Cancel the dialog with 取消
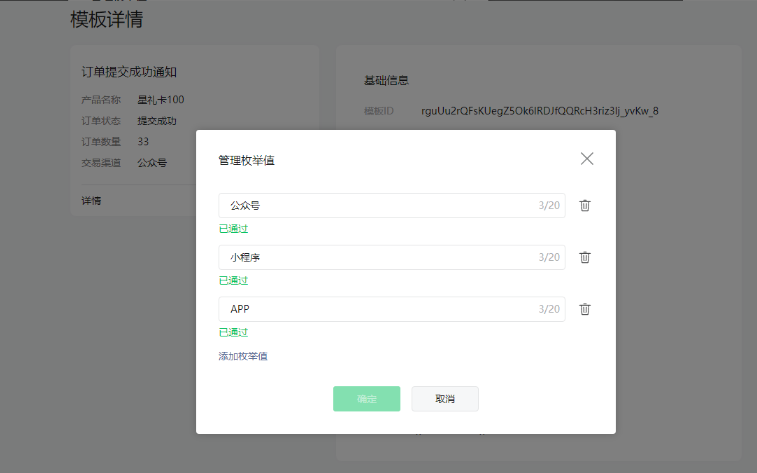 click(445, 399)
